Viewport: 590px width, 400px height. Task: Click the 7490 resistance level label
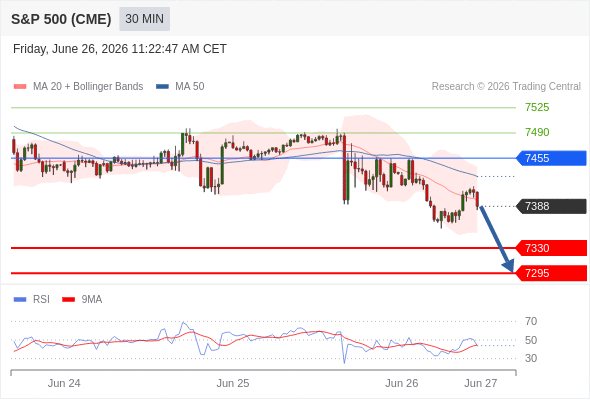537,132
